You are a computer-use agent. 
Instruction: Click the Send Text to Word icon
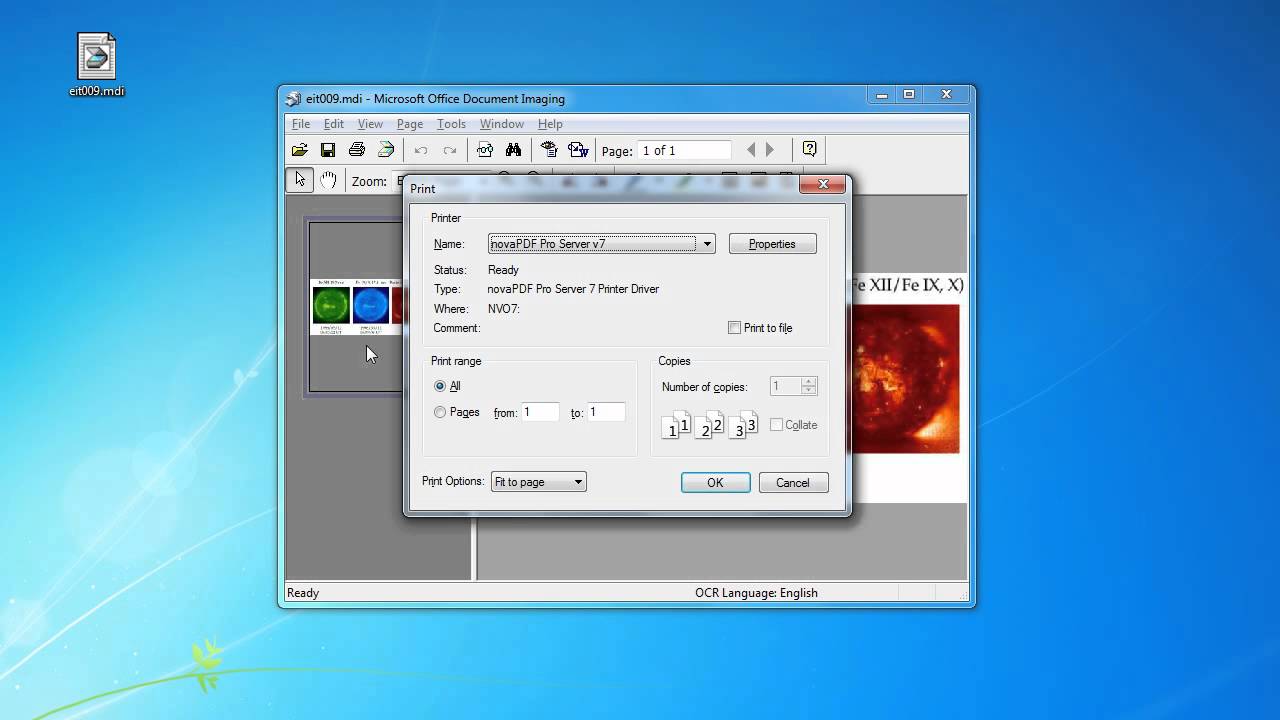point(578,150)
